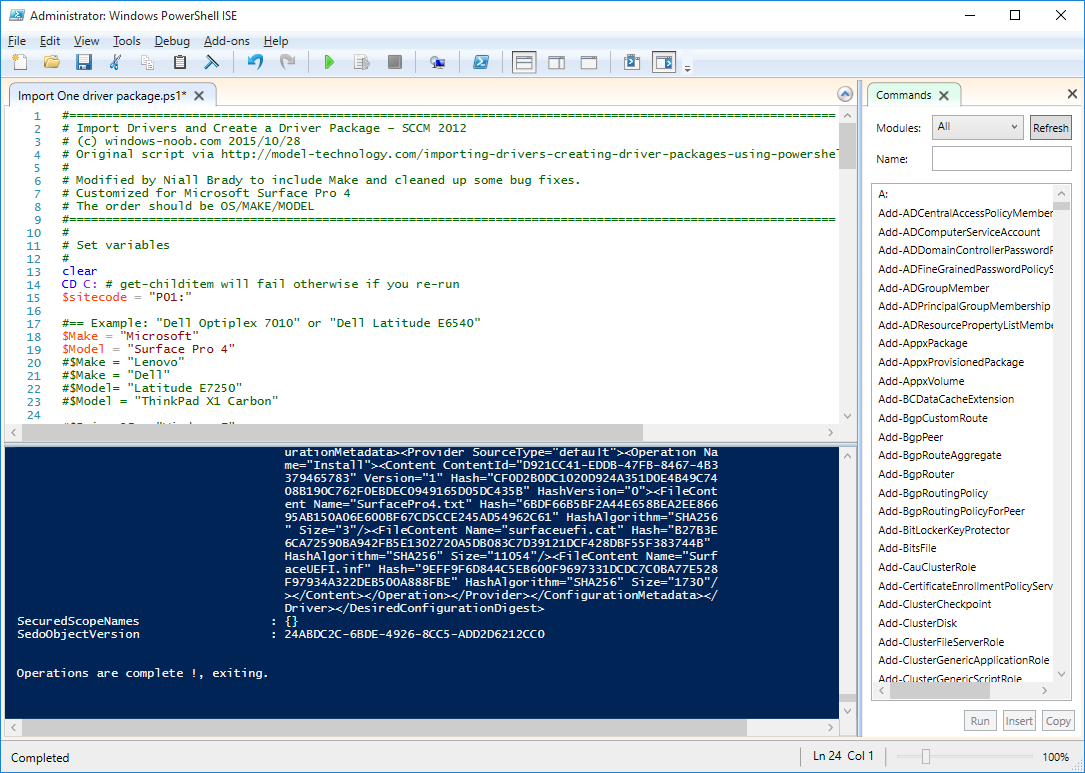Stop operation with the square stop icon

394,62
